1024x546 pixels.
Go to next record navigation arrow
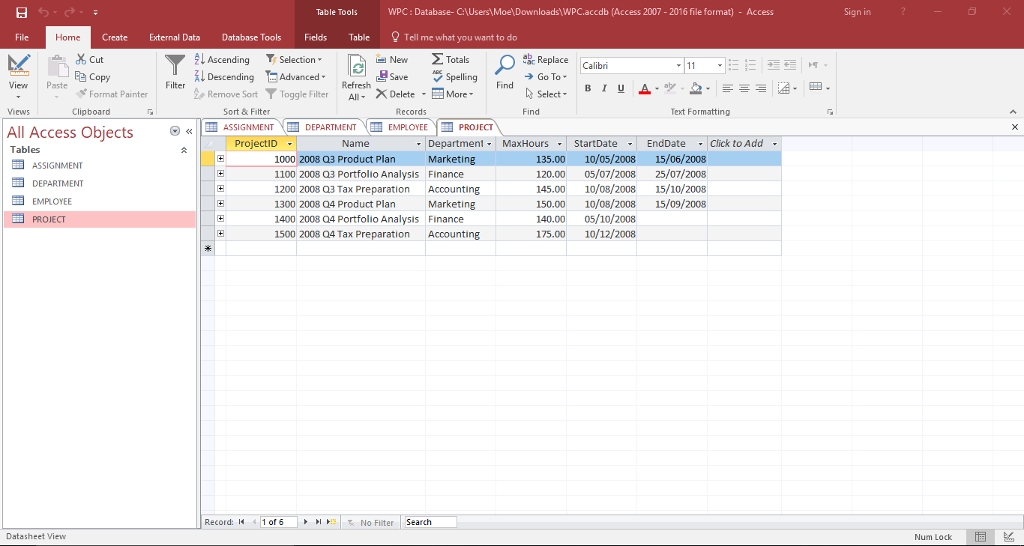(x=305, y=522)
